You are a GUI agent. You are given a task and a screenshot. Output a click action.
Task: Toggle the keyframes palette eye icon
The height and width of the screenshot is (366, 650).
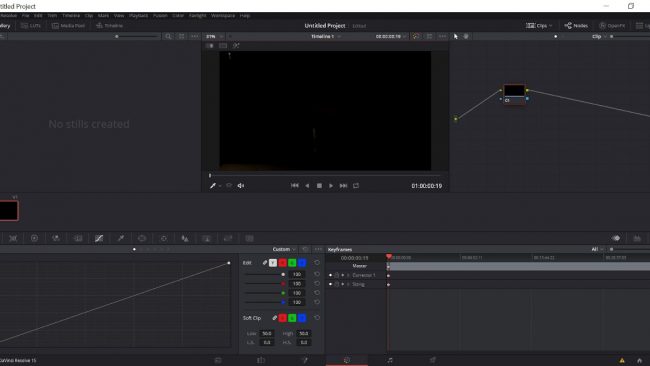[616, 238]
